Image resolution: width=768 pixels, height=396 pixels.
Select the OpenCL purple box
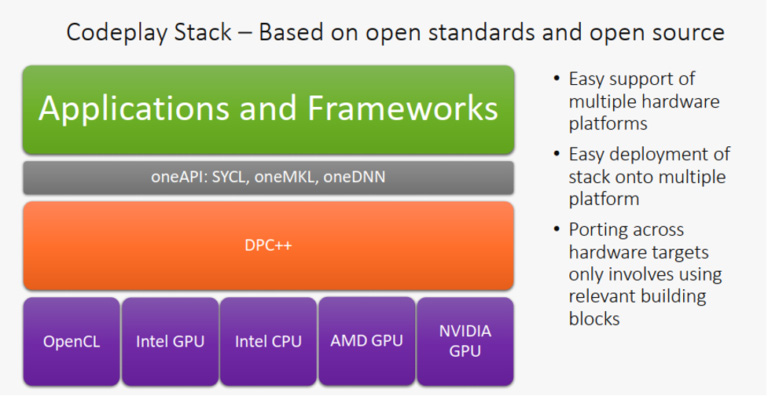(72, 342)
